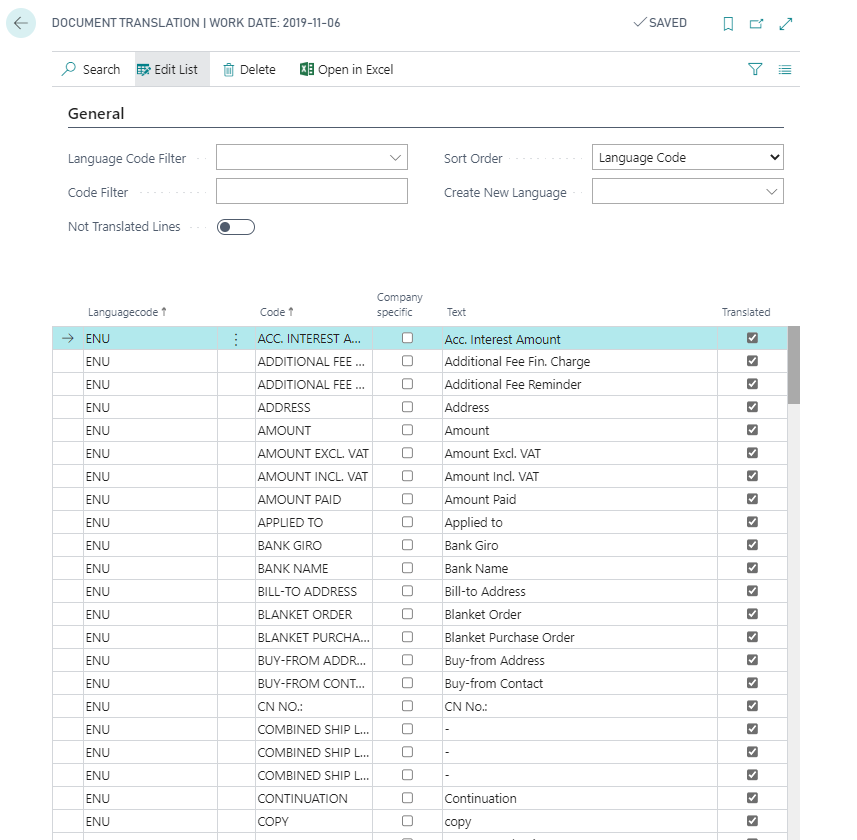Click the Search action
The width and height of the screenshot is (857, 840).
91,69
